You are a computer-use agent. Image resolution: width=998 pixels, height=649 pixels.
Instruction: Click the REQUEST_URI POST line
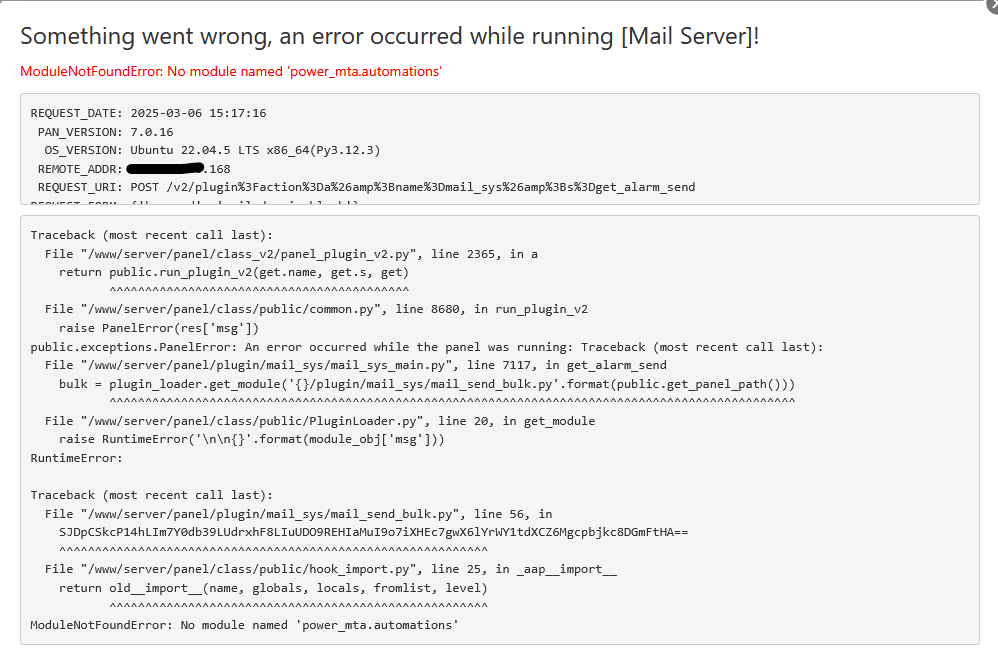[x=366, y=187]
